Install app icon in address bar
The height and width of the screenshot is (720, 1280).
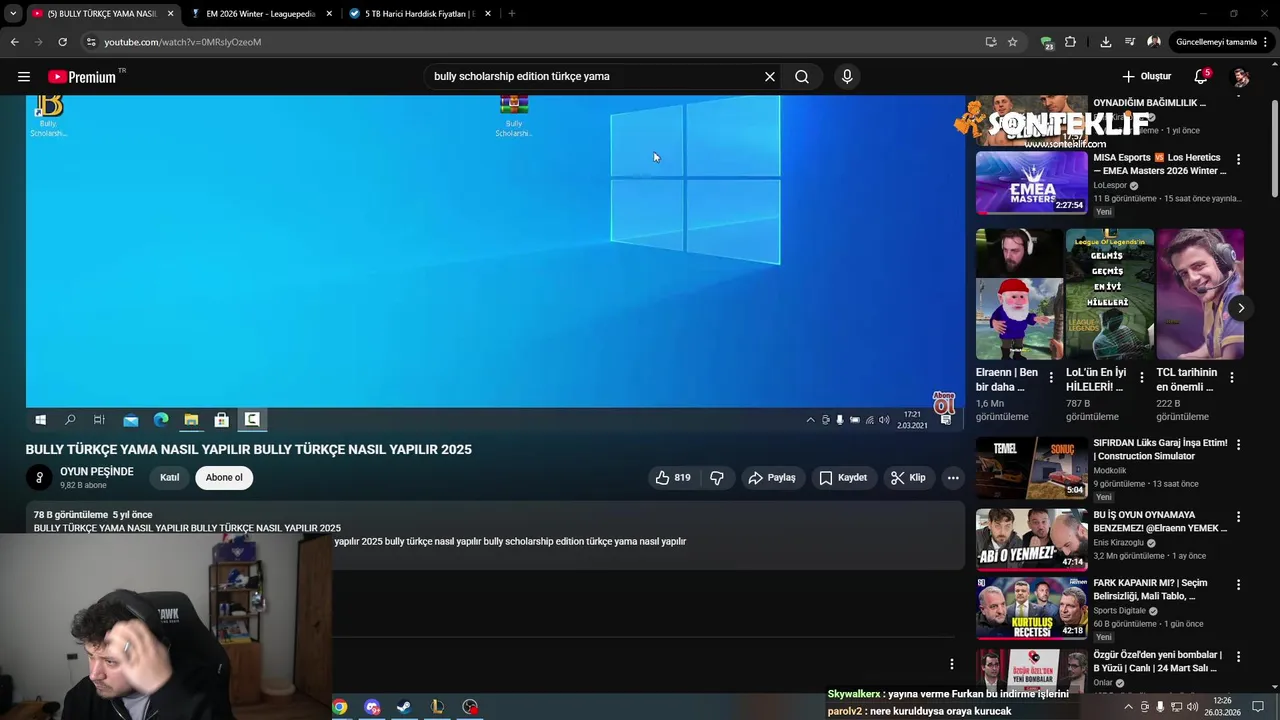coord(991,42)
